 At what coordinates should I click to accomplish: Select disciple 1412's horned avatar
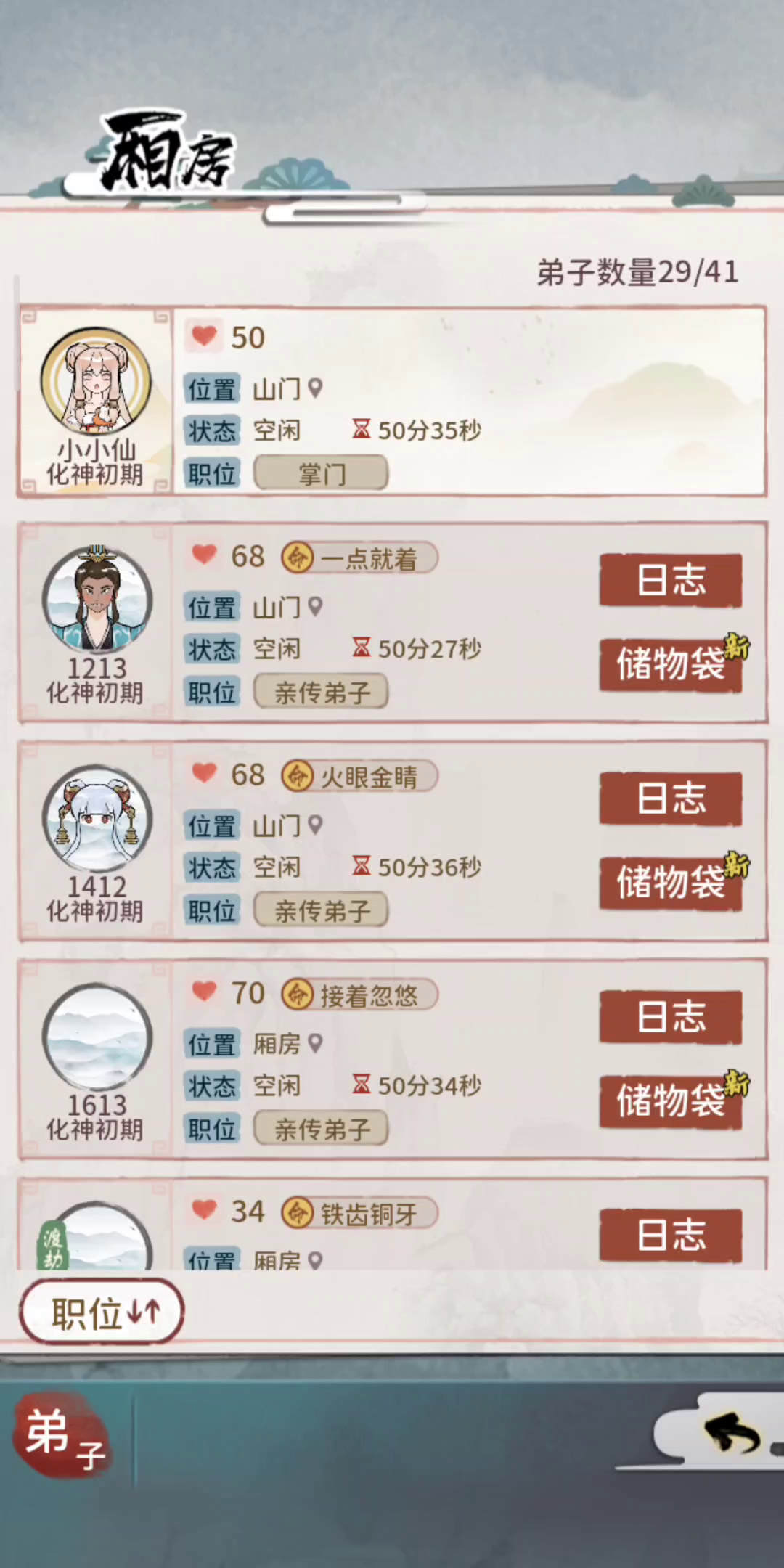point(97,819)
